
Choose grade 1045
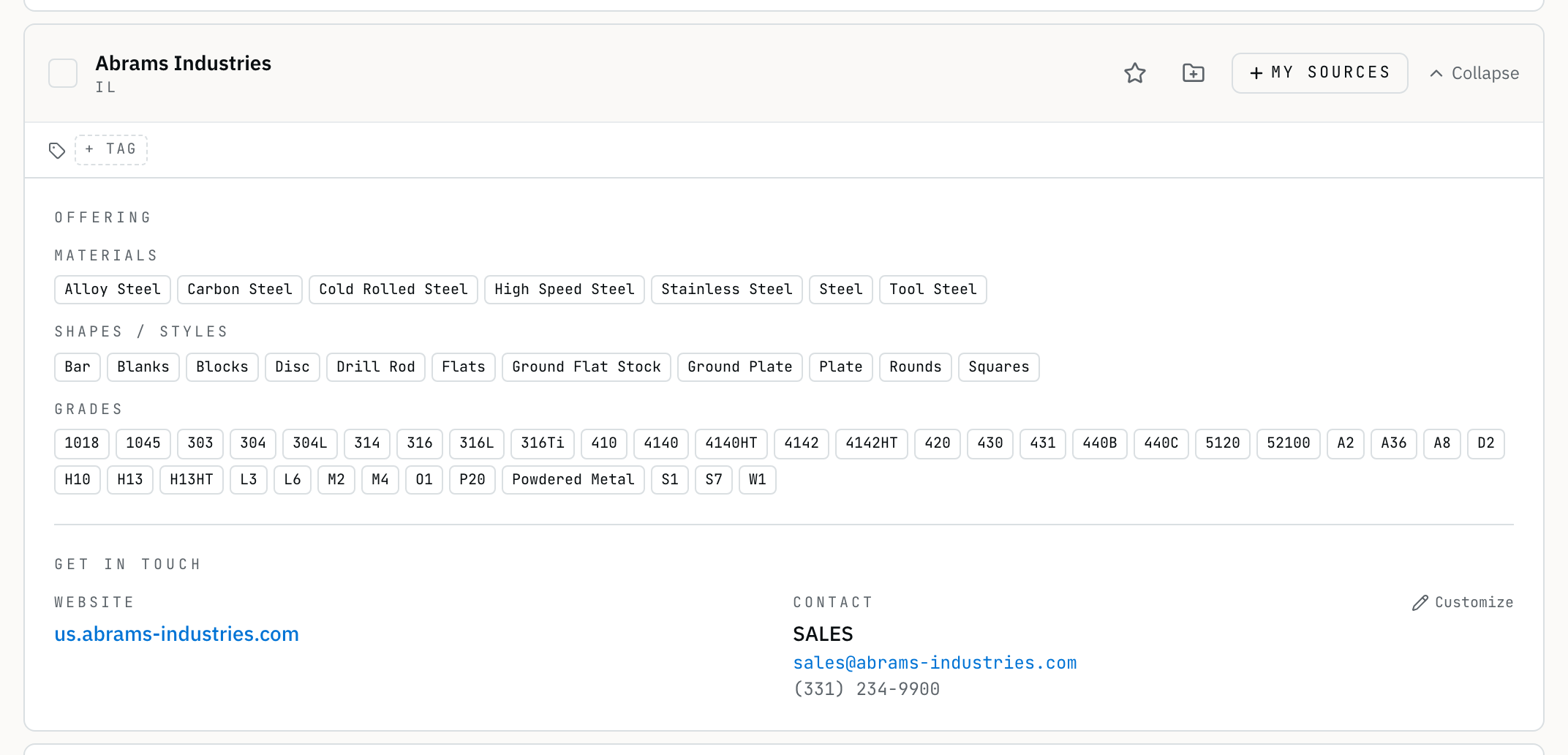tap(143, 443)
